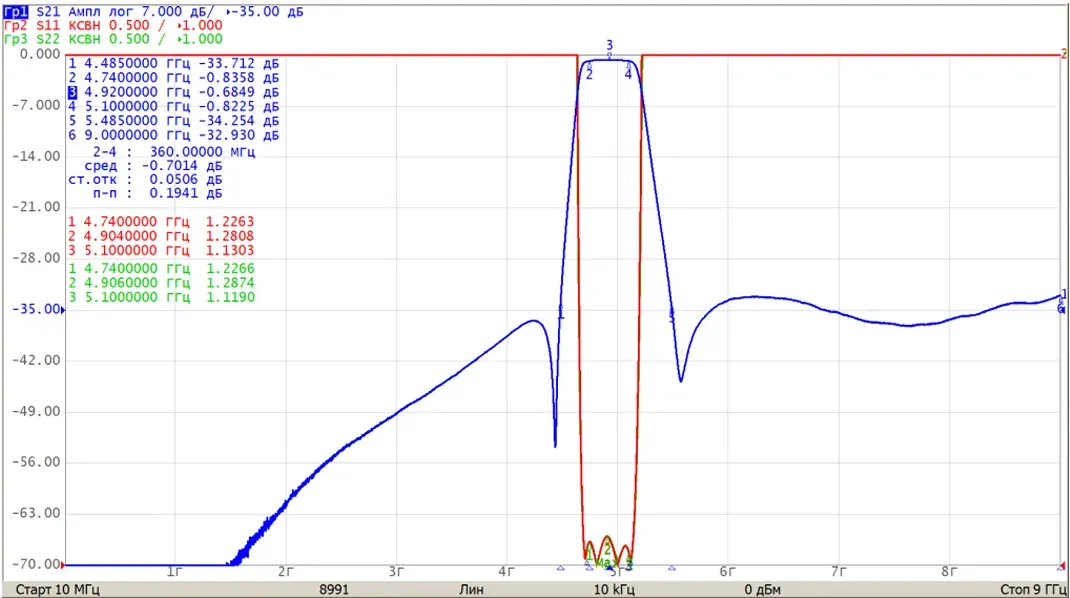The width and height of the screenshot is (1070, 598).
Task: Select S11 marker row with value 1.2263
Action: tap(161, 222)
